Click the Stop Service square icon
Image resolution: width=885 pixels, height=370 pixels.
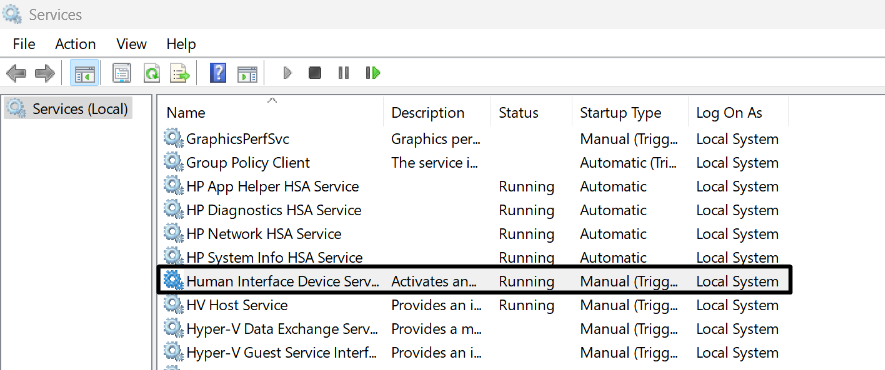coord(315,73)
